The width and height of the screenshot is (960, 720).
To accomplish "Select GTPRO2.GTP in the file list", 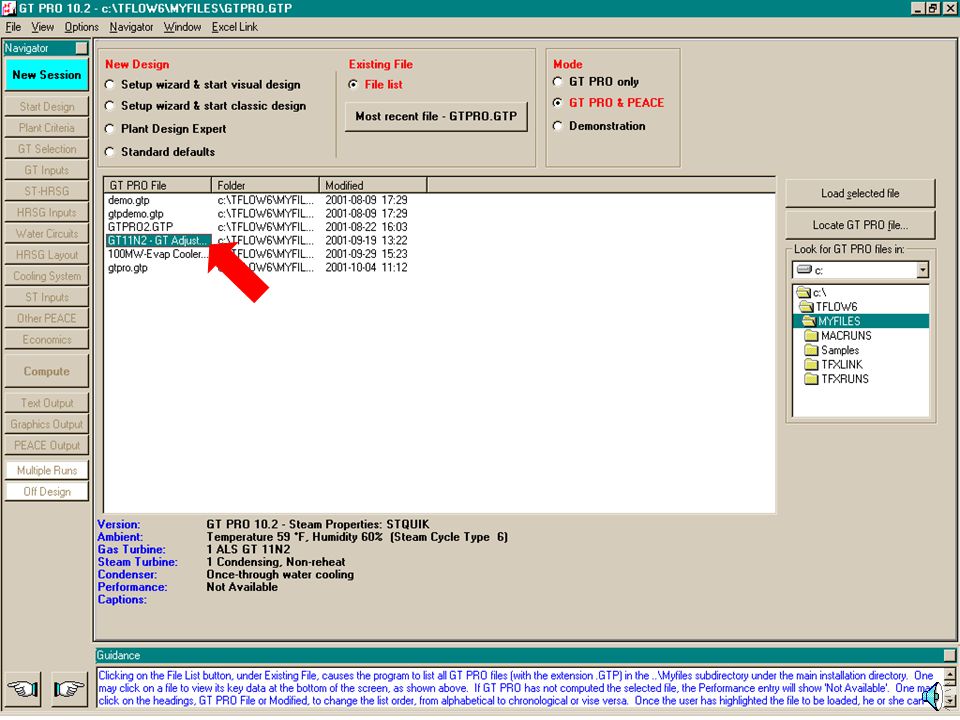I will (141, 227).
